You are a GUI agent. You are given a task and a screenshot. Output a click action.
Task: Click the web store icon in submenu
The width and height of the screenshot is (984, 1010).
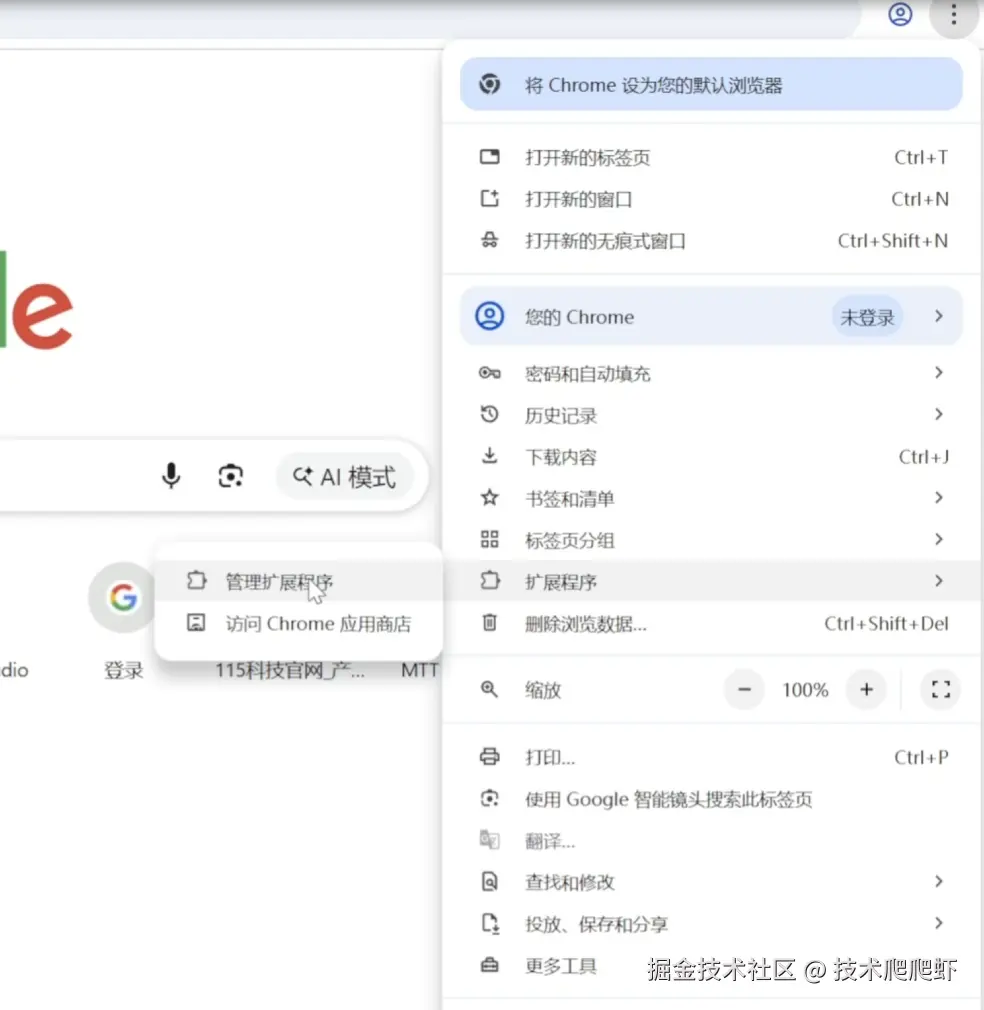pyautogui.click(x=196, y=622)
